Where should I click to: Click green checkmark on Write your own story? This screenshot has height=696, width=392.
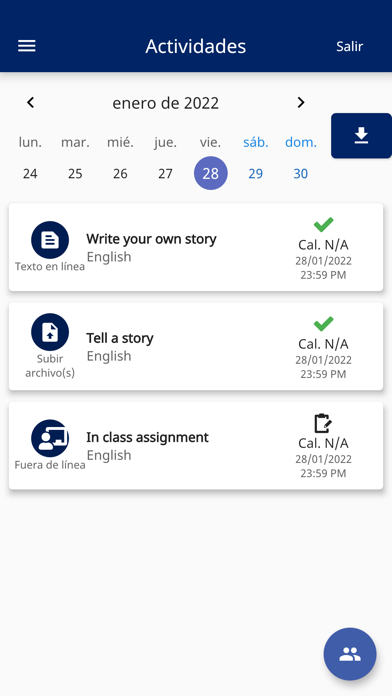(323, 225)
